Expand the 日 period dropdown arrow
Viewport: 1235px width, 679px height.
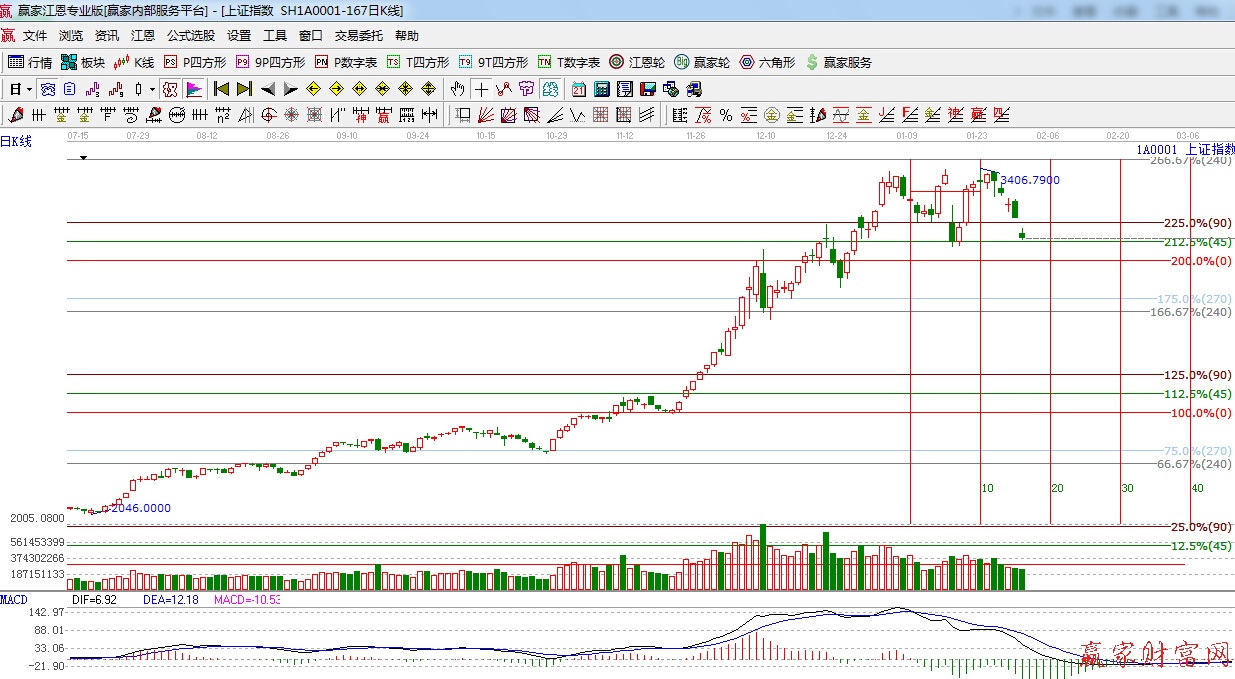(29, 89)
